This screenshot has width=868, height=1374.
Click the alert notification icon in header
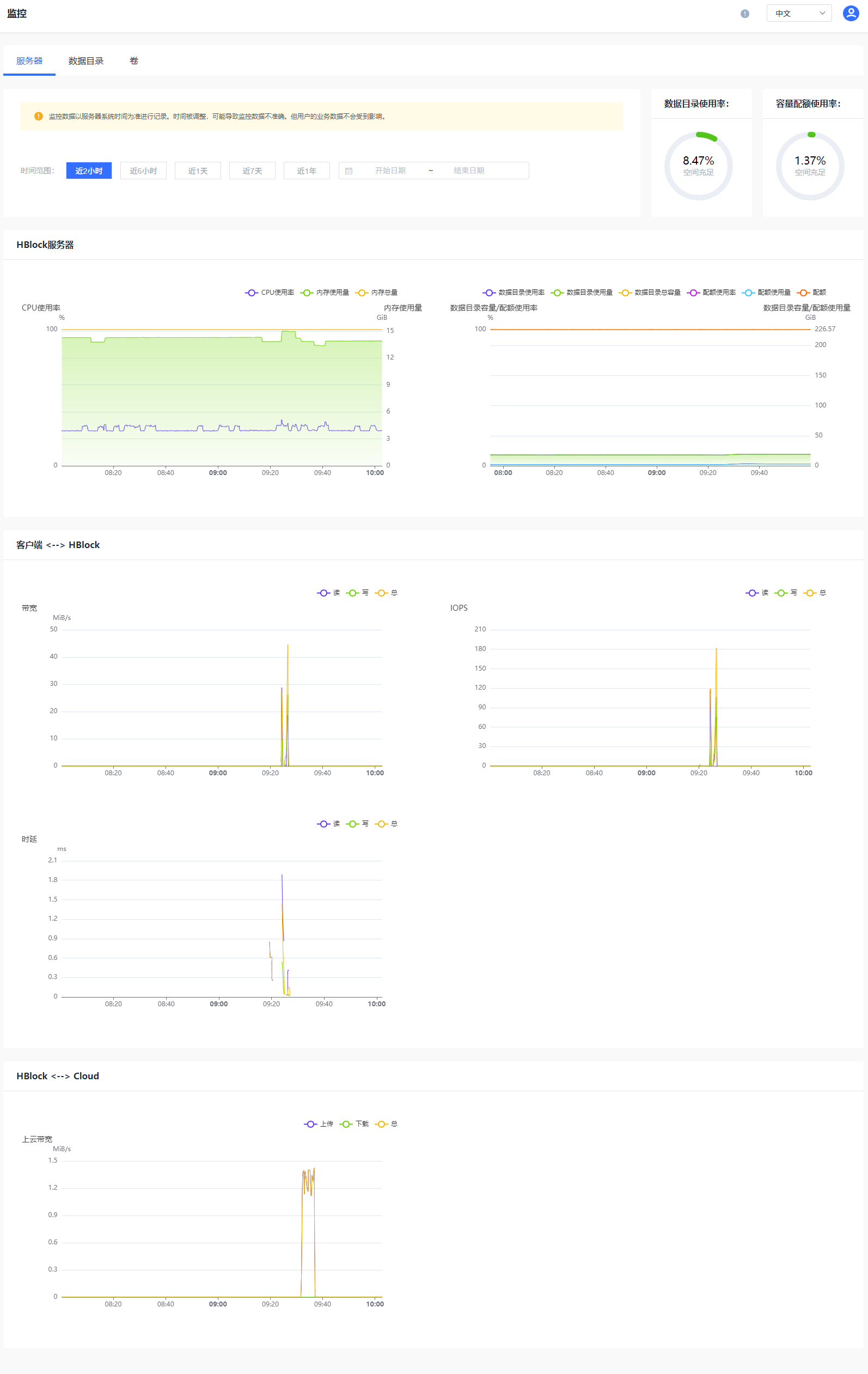[744, 14]
